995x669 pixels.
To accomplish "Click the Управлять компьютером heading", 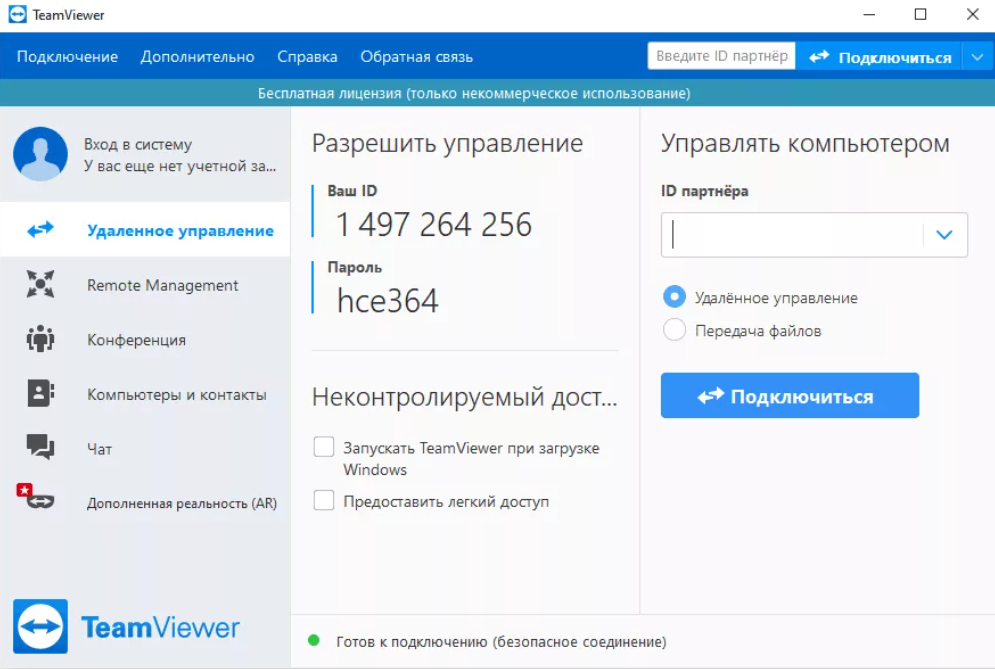I will [805, 143].
